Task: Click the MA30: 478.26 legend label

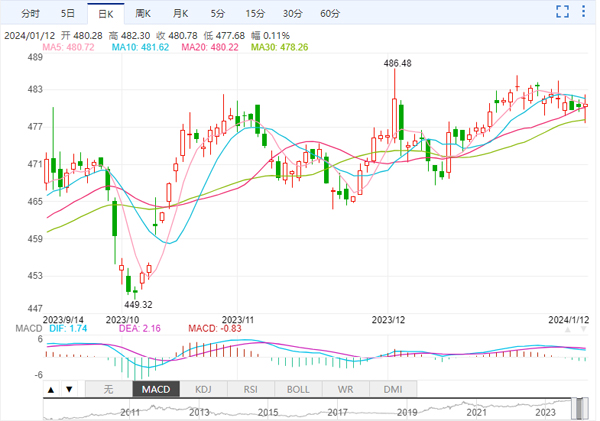Action: [279, 47]
